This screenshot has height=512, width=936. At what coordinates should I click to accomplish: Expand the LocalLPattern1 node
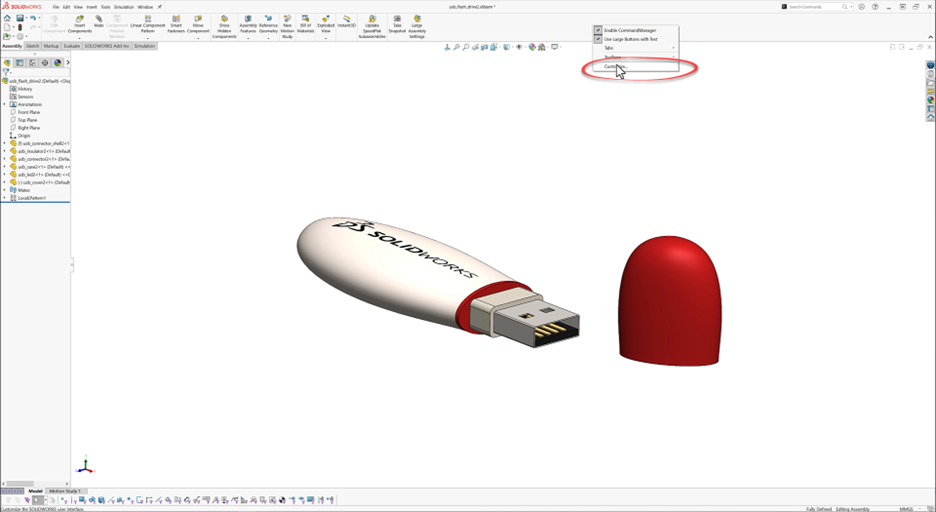[5, 198]
